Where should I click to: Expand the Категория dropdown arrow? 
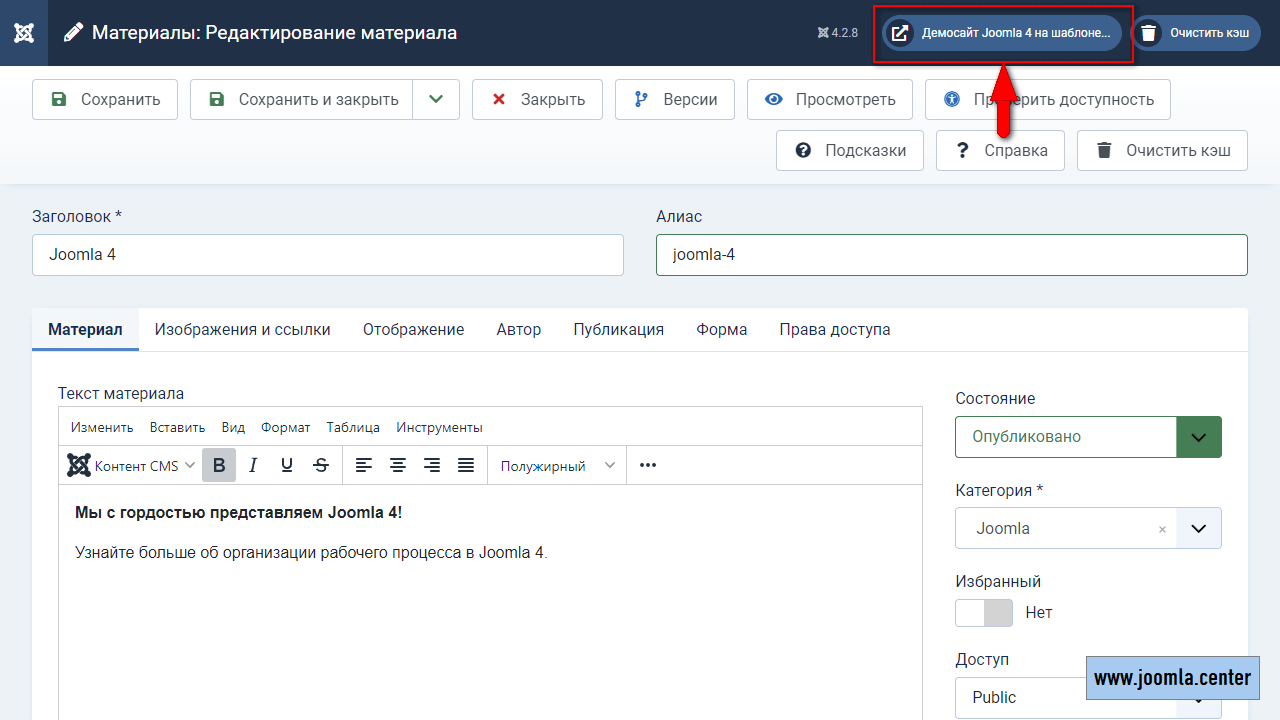point(1199,528)
